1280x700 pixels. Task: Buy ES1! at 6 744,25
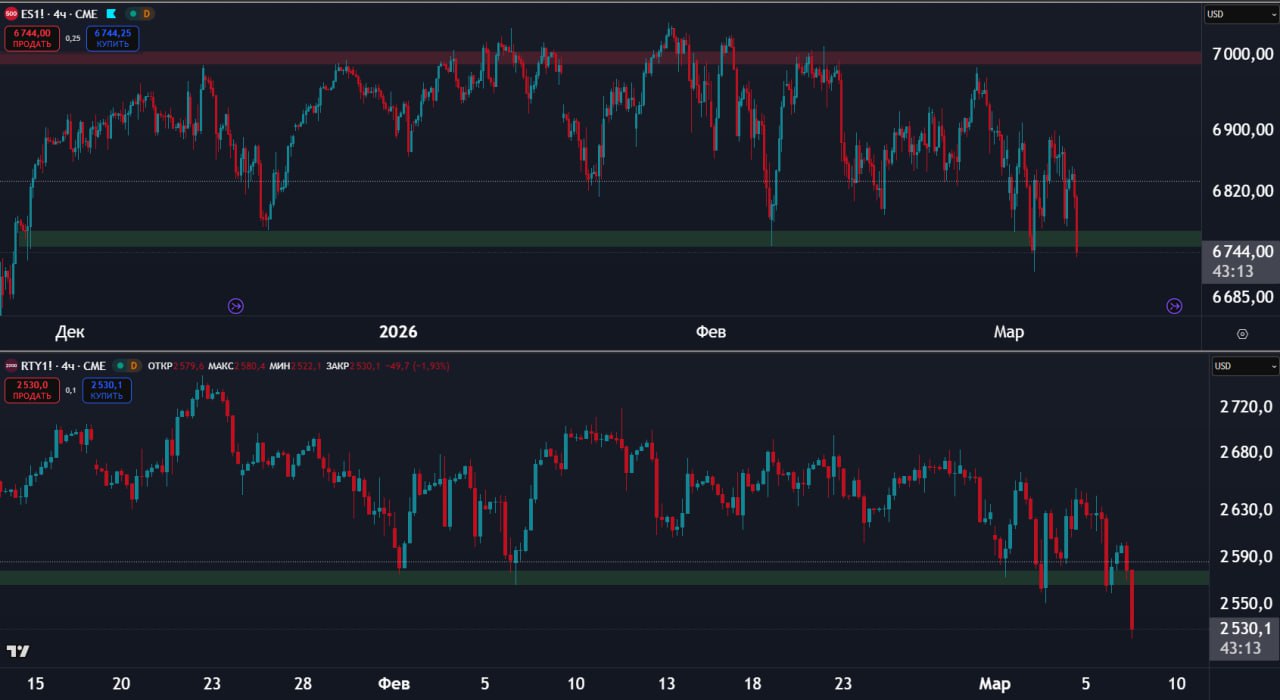[113, 38]
